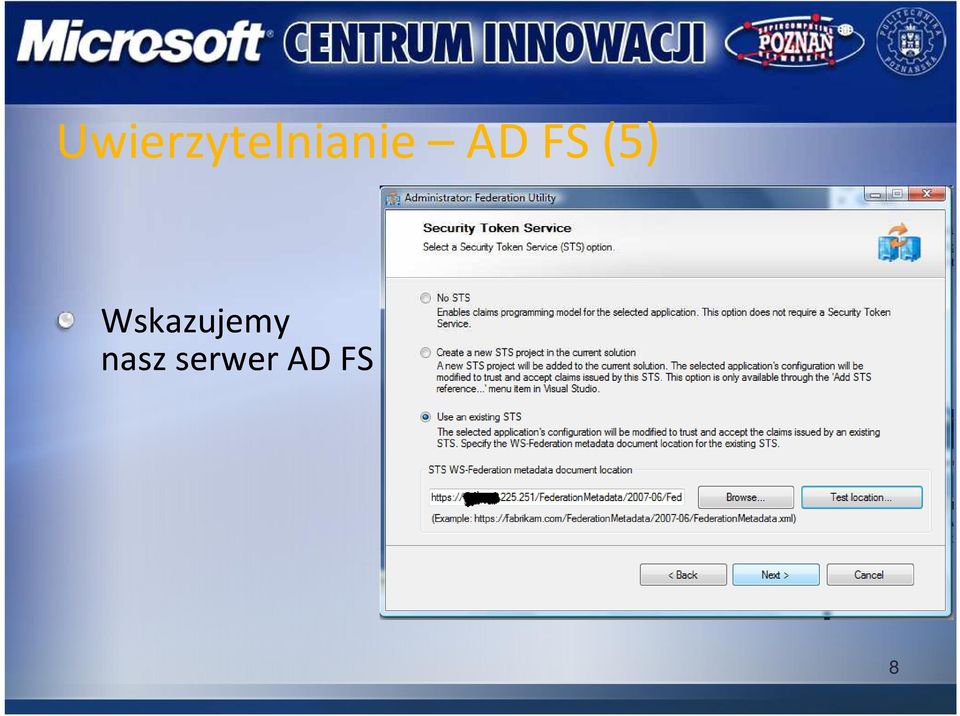Click the Test location... button
The width and height of the screenshot is (960, 716).
[x=861, y=497]
